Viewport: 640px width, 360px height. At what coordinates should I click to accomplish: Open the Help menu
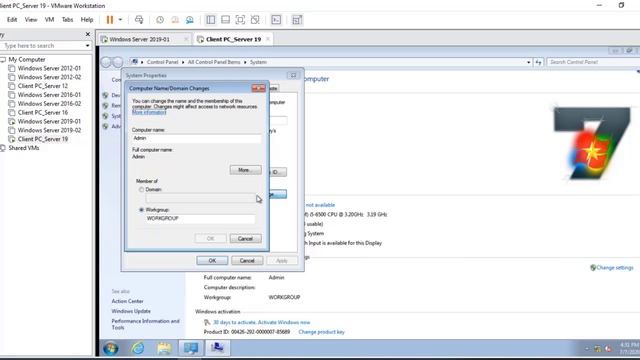(x=87, y=20)
